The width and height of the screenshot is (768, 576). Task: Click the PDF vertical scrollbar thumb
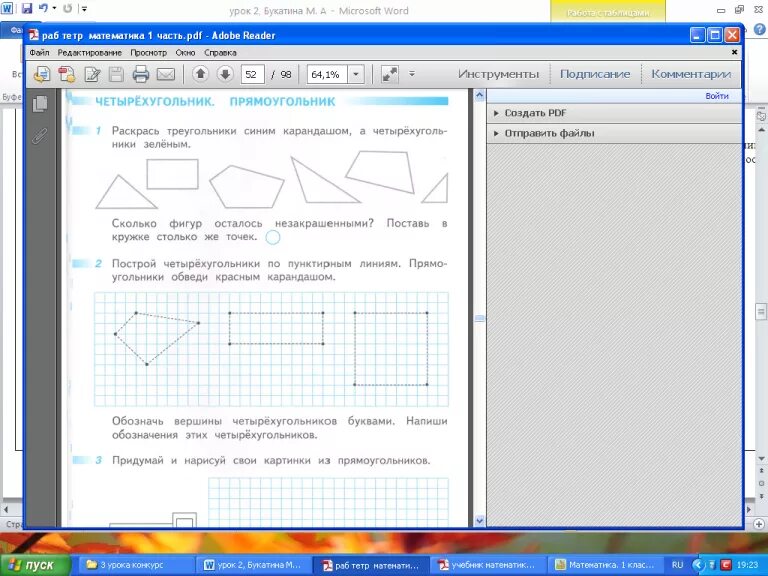click(480, 318)
